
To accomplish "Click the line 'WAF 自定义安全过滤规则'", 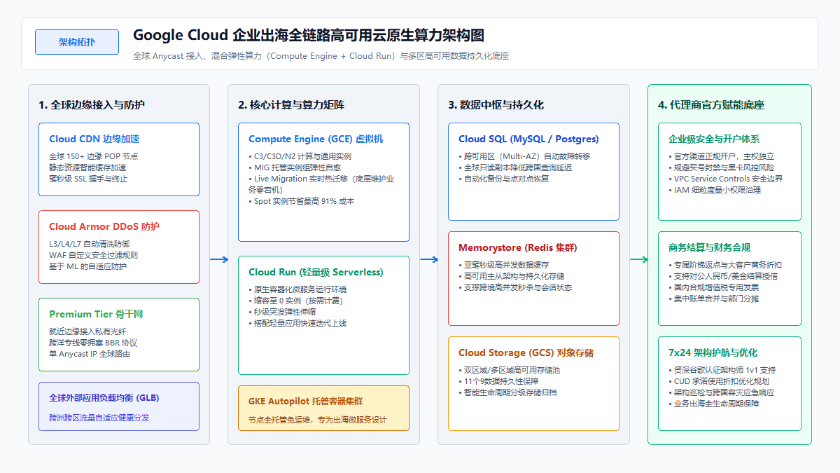I will (93, 255).
